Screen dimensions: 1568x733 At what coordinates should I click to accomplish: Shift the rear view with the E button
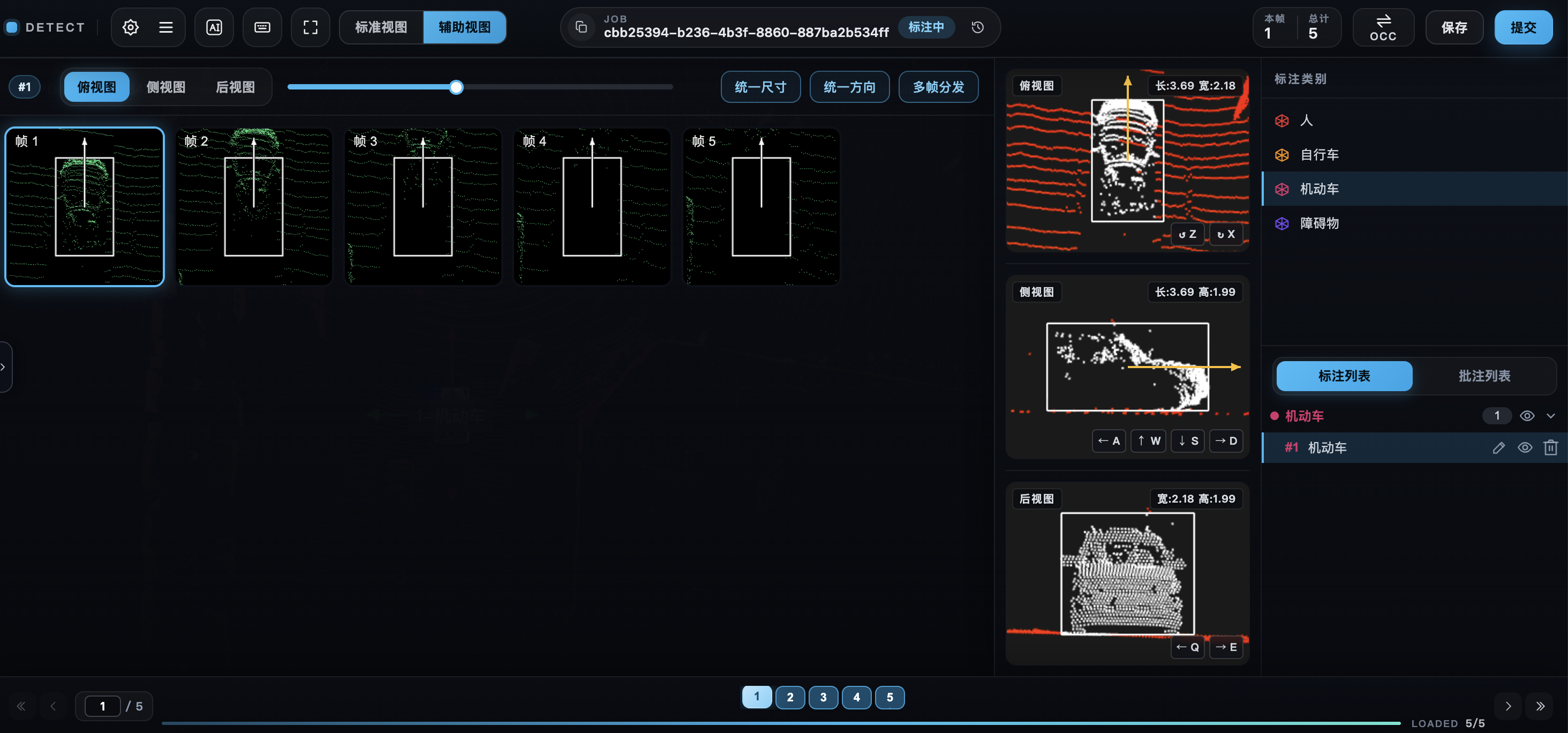coord(1226,647)
